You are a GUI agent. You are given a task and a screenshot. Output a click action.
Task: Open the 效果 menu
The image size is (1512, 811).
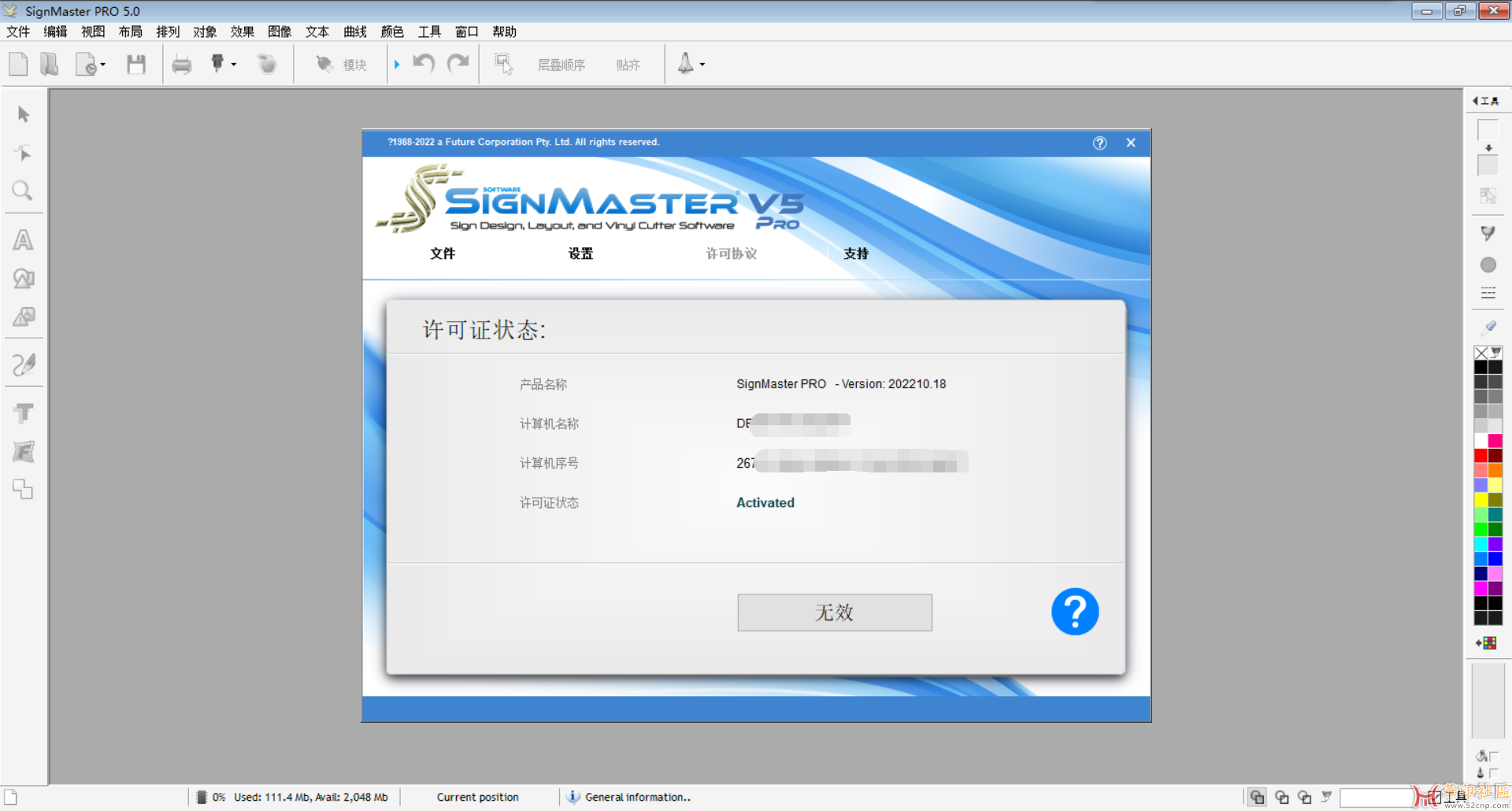pos(243,31)
